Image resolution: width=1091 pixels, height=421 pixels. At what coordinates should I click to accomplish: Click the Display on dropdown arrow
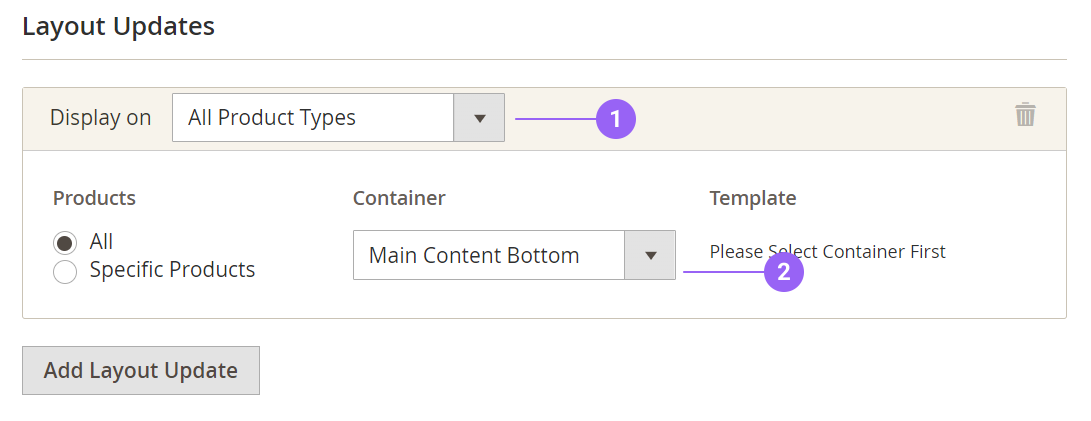click(x=479, y=118)
